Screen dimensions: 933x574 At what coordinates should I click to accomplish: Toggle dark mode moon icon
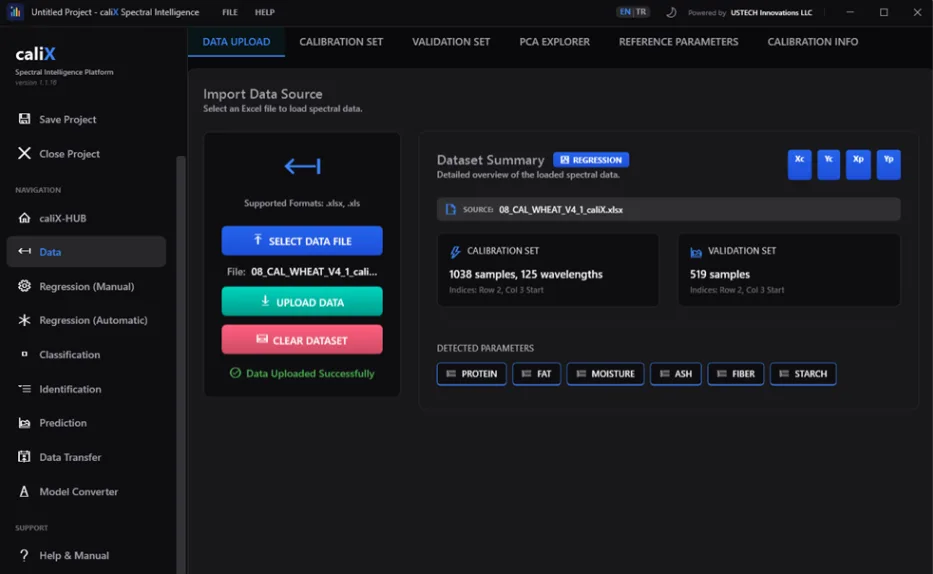coord(671,12)
